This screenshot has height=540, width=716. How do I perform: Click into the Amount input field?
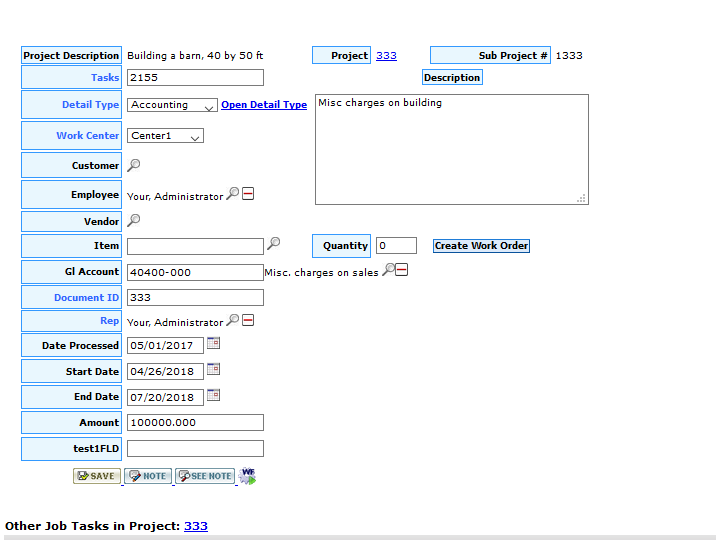pos(195,423)
